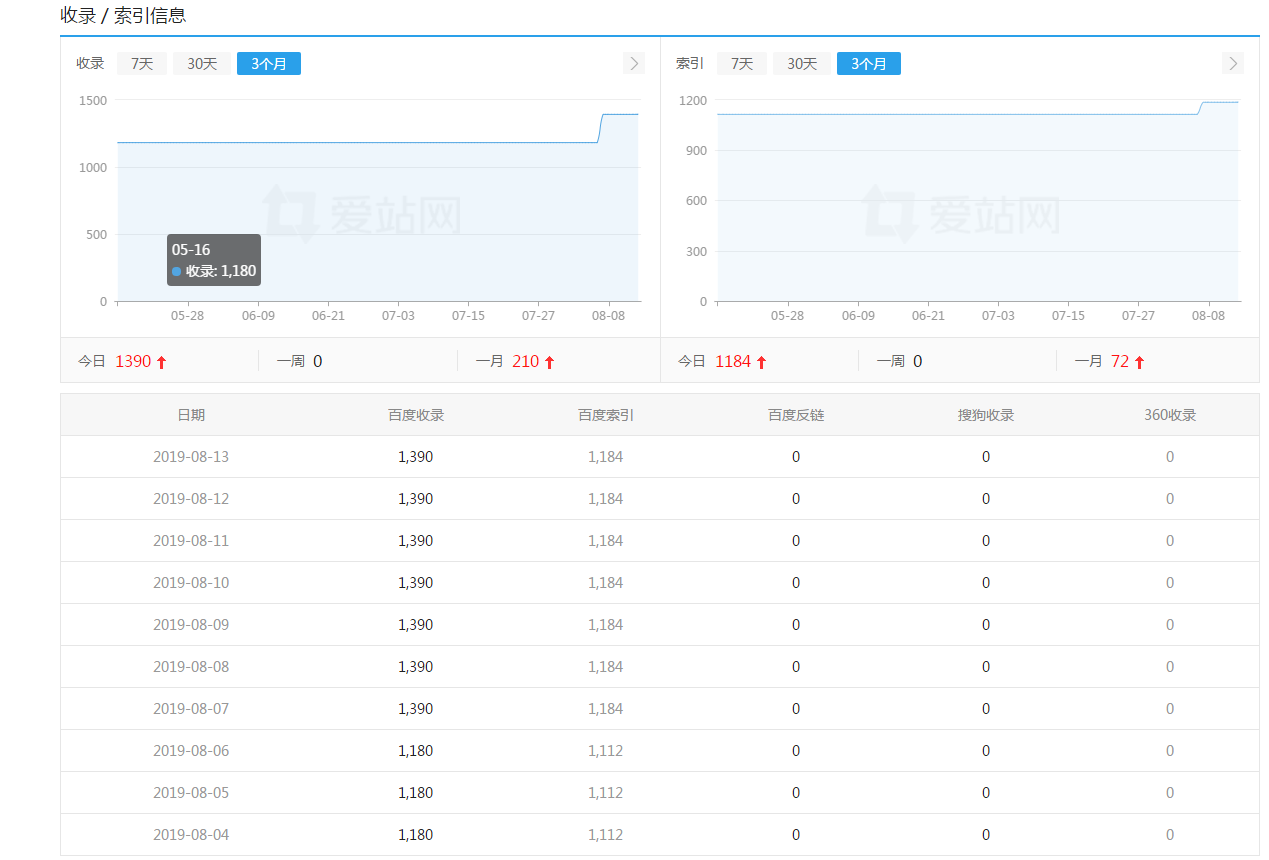This screenshot has height=860, width=1269.
Task: Click the 百度索引 column header
Action: [x=606, y=415]
